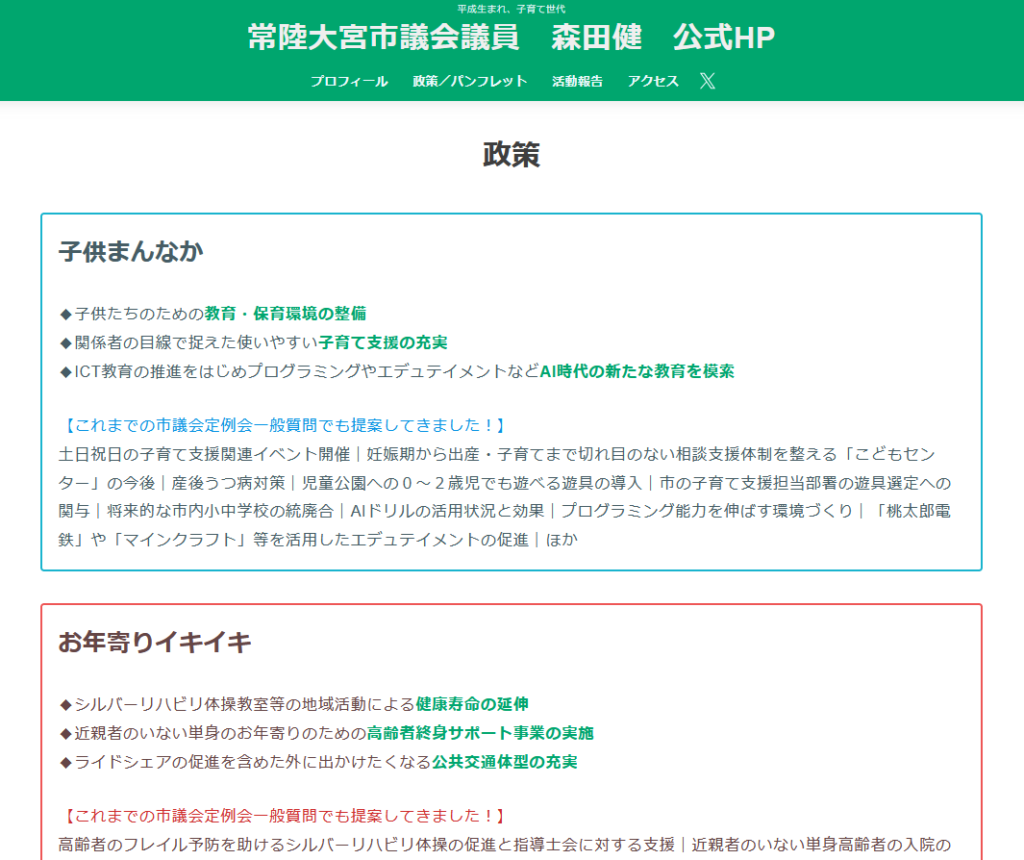Viewport: 1024px width, 860px height.
Task: Click the blue 【これまでの市議会定例会一般質問でも提案してきました！】 text
Action: coord(282,425)
